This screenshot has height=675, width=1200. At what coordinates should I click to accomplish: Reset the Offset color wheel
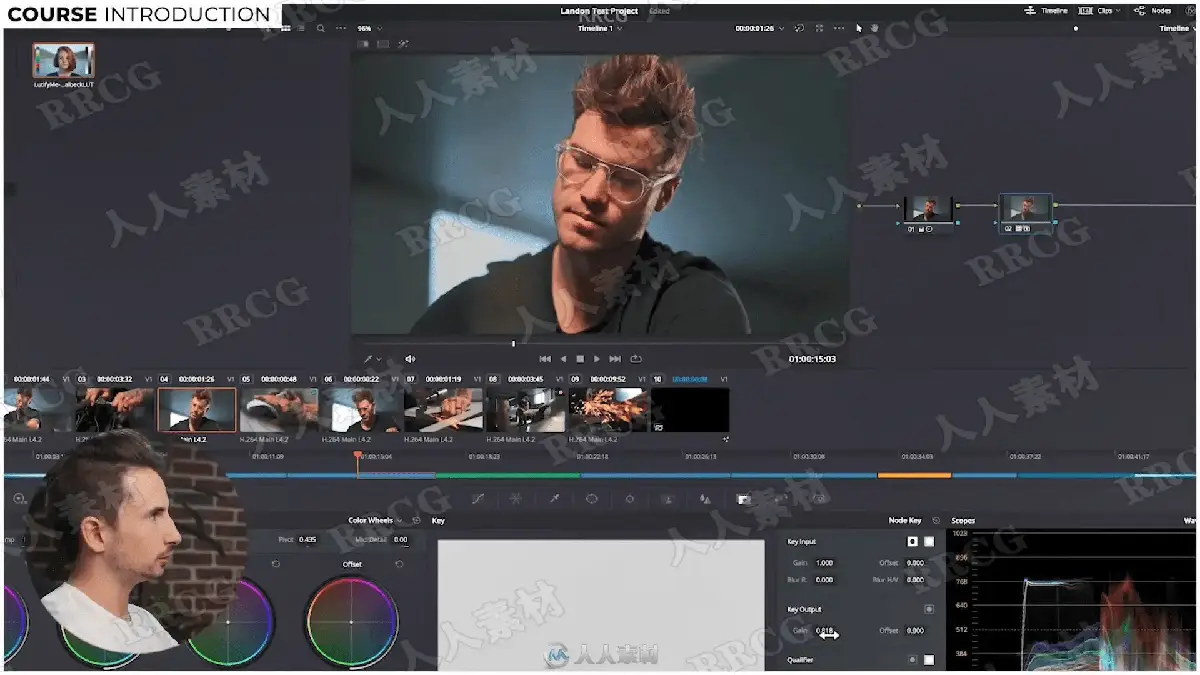(399, 564)
